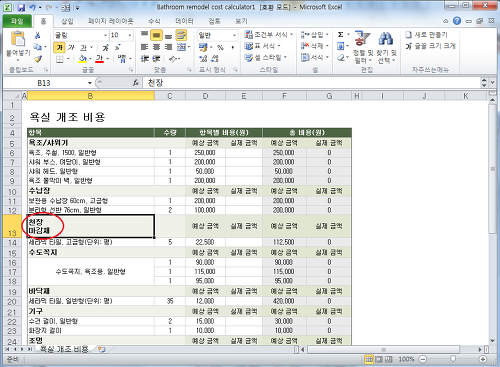Viewport: 500px width, 367px height.
Task: Click the Format Painter brush icon
Action: [x=38, y=59]
